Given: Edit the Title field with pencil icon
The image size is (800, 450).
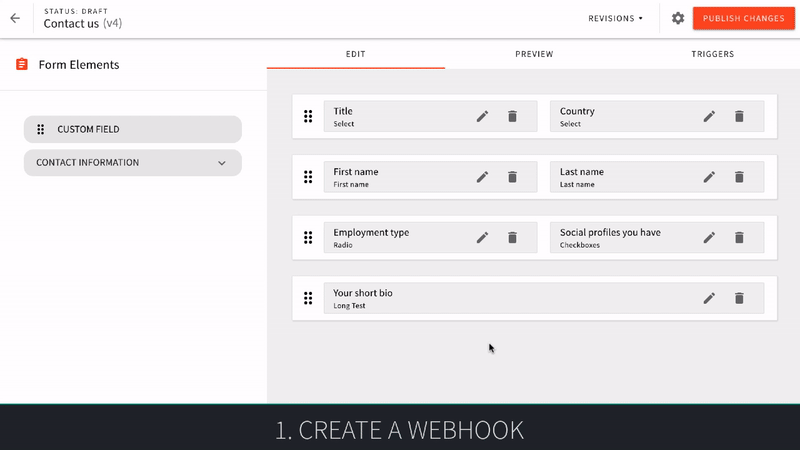Looking at the screenshot, I should tap(482, 116).
